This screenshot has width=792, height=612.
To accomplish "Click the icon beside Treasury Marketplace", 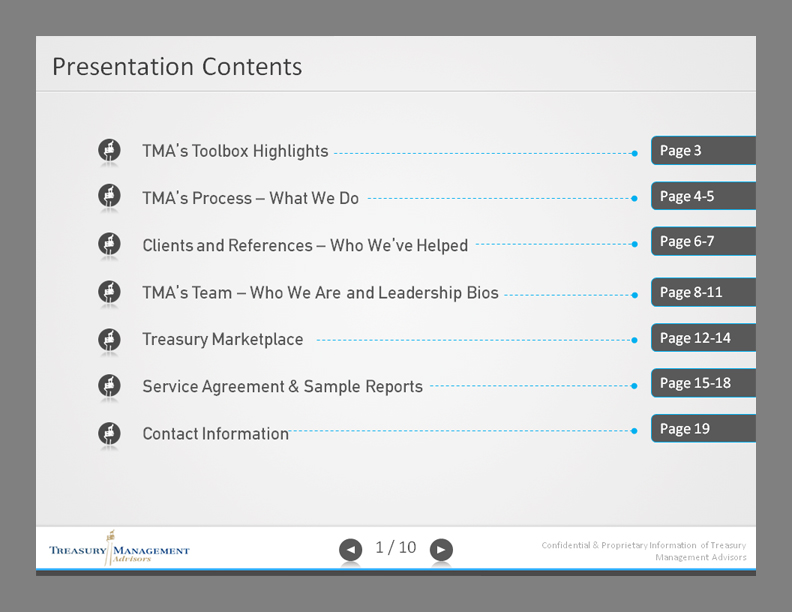I will click(109, 339).
